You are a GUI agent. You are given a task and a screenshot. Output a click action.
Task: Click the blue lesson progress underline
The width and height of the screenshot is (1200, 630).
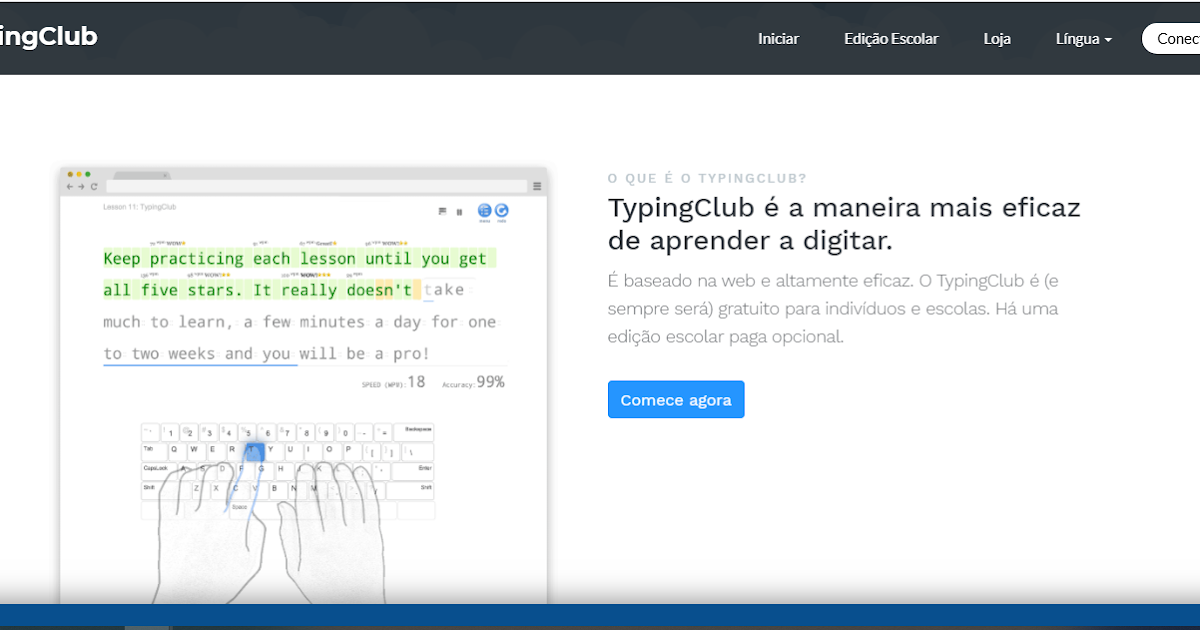coord(200,365)
